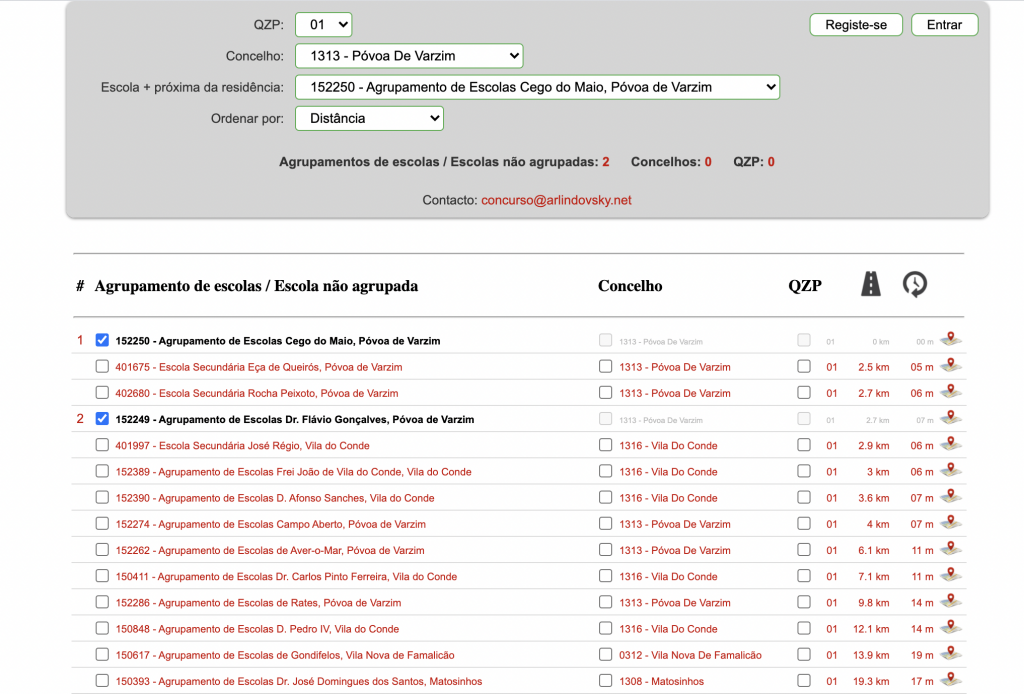This screenshot has height=694, width=1024.
Task: Open map pin for Agrupamento de Gondifelos
Action: pyautogui.click(x=951, y=654)
